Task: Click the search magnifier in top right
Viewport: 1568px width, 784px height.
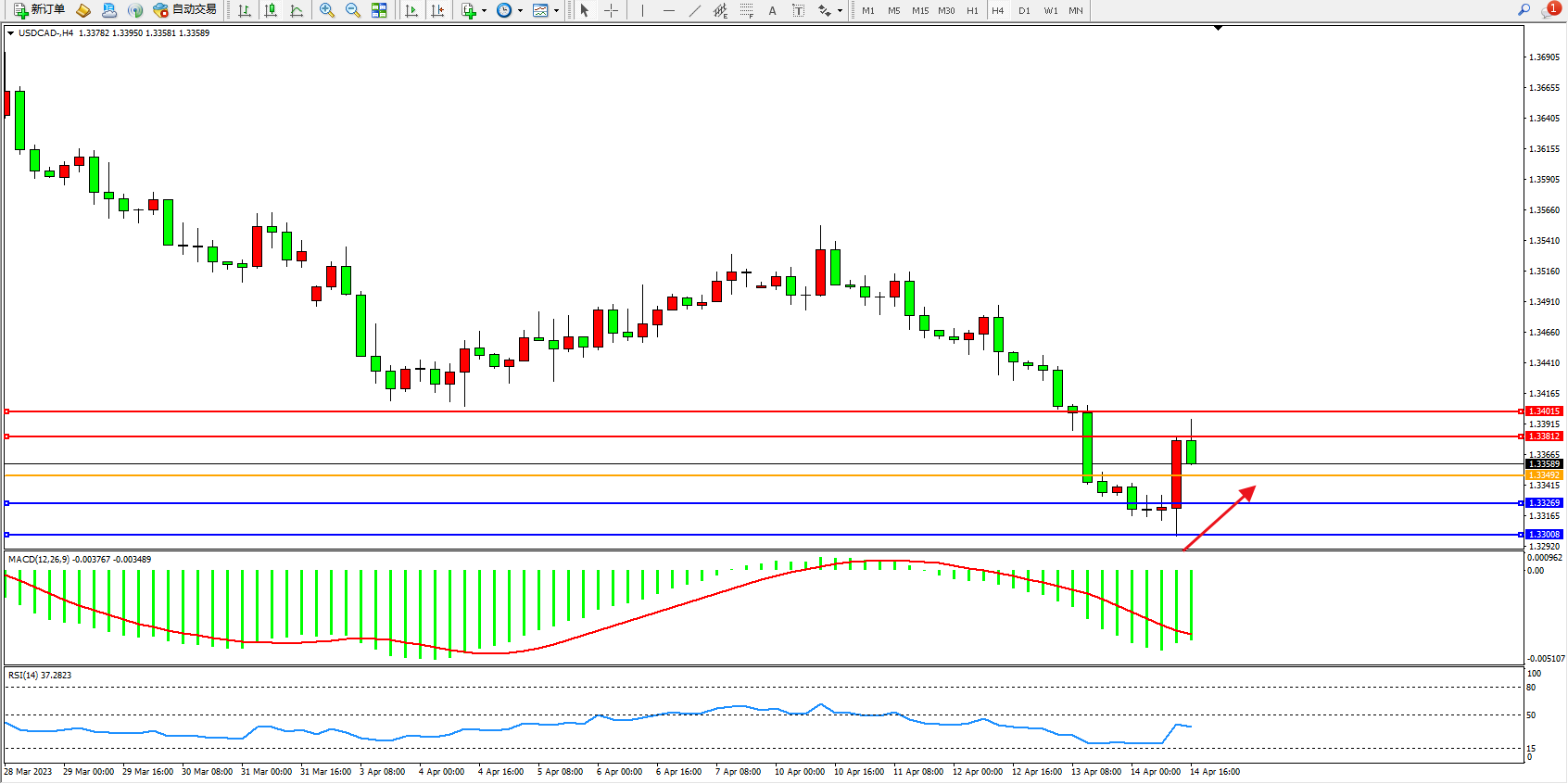Action: [1524, 10]
